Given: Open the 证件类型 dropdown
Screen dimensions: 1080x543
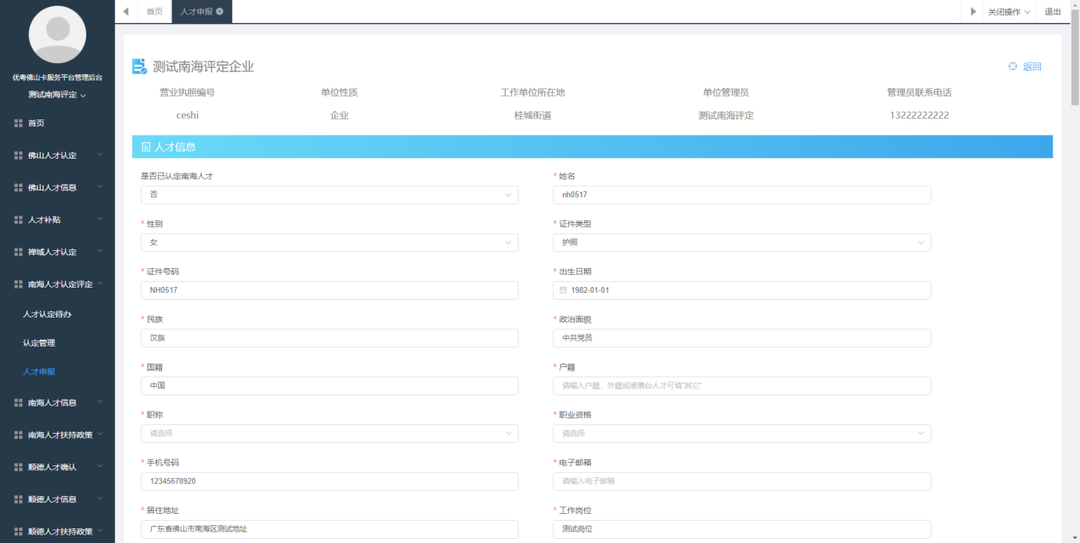Looking at the screenshot, I should click(x=742, y=243).
